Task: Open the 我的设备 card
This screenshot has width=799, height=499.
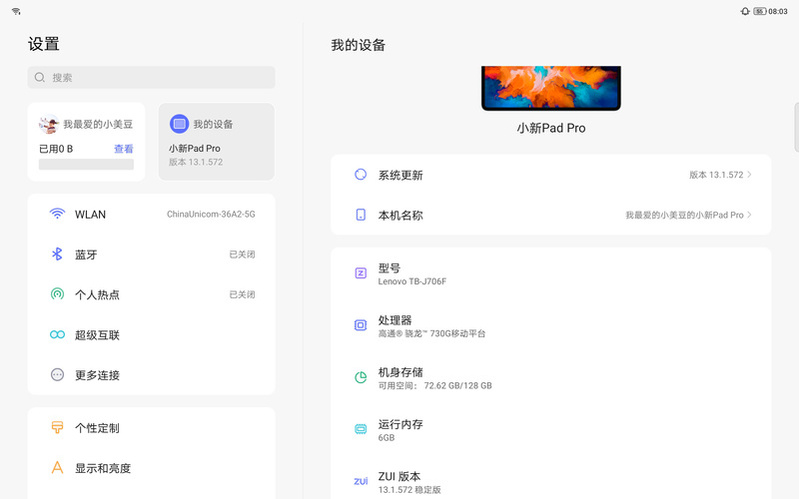Action: point(216,141)
